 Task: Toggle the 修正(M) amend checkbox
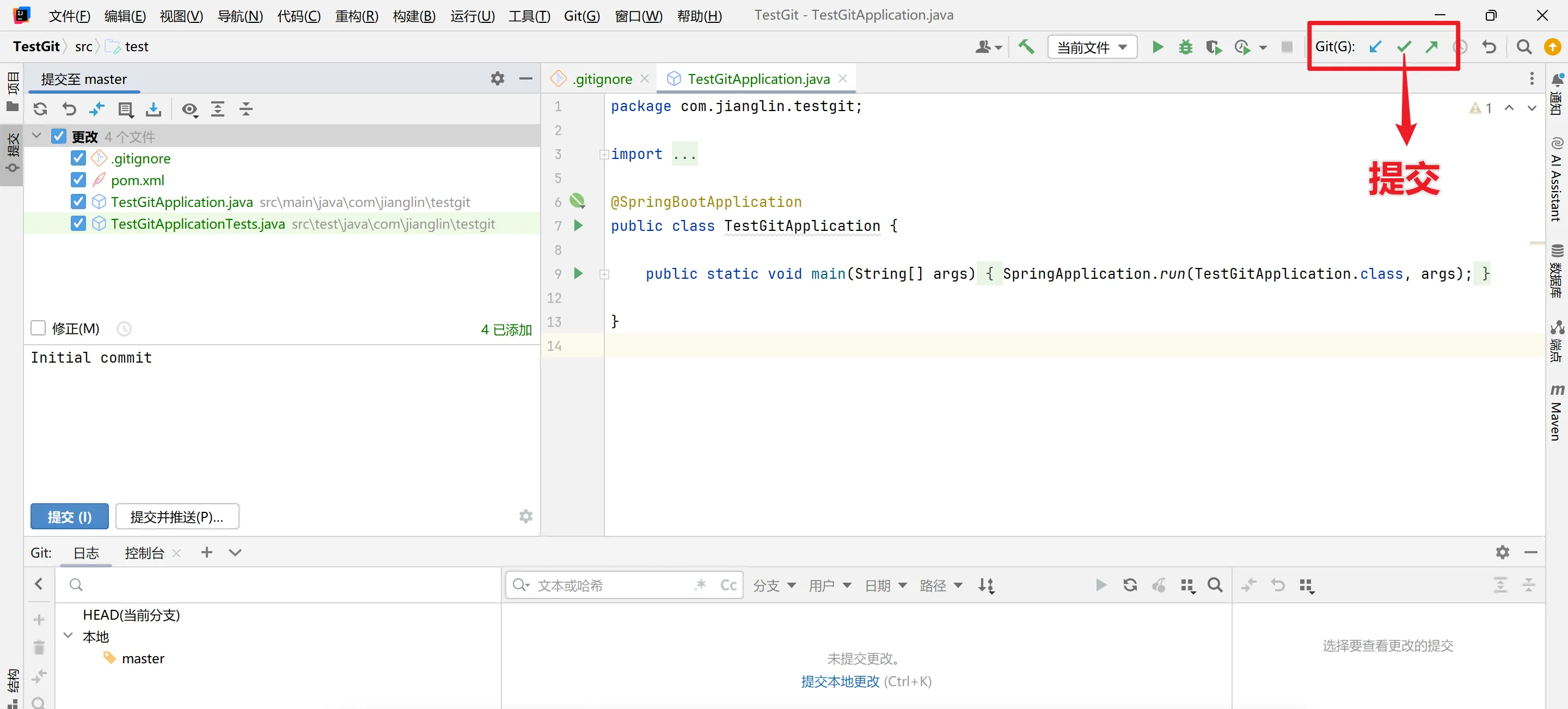click(38, 329)
